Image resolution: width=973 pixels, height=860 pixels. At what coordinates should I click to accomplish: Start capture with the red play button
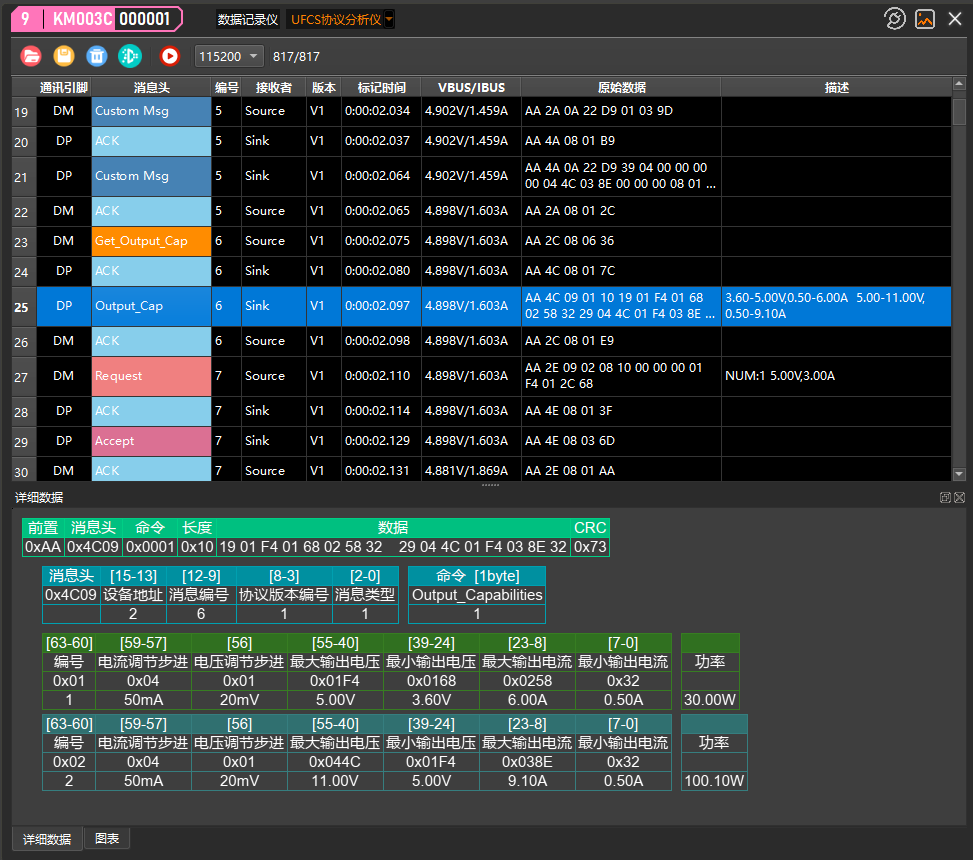coord(169,56)
